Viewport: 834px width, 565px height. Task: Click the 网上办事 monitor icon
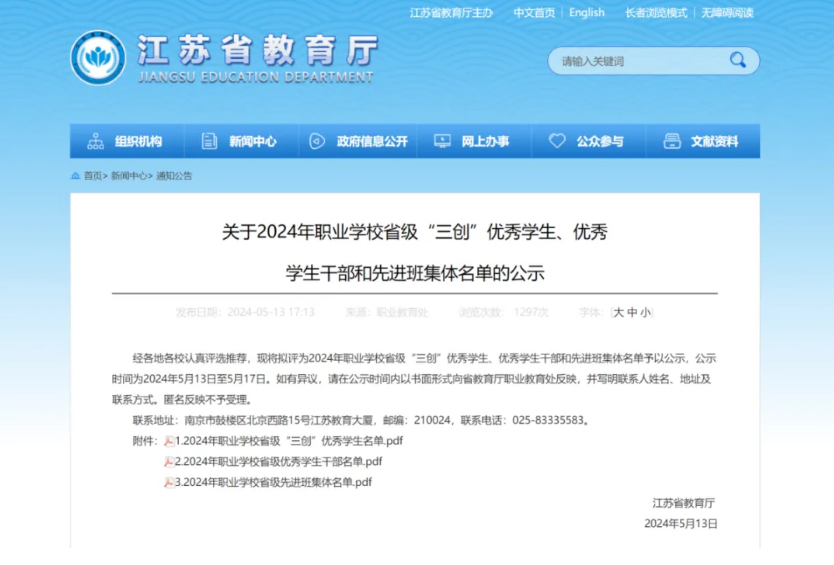(441, 141)
